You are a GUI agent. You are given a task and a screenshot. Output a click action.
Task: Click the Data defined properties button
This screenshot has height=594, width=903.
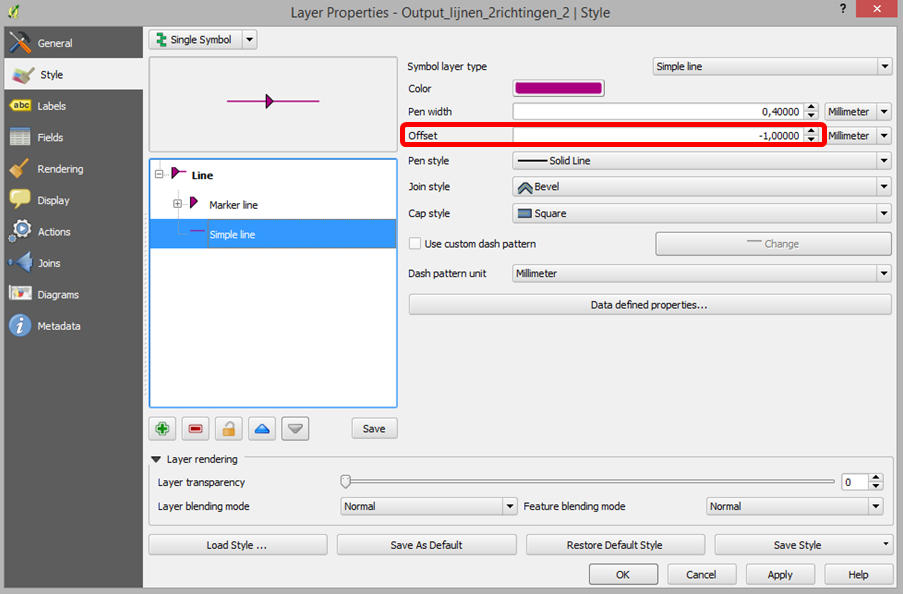tap(650, 304)
